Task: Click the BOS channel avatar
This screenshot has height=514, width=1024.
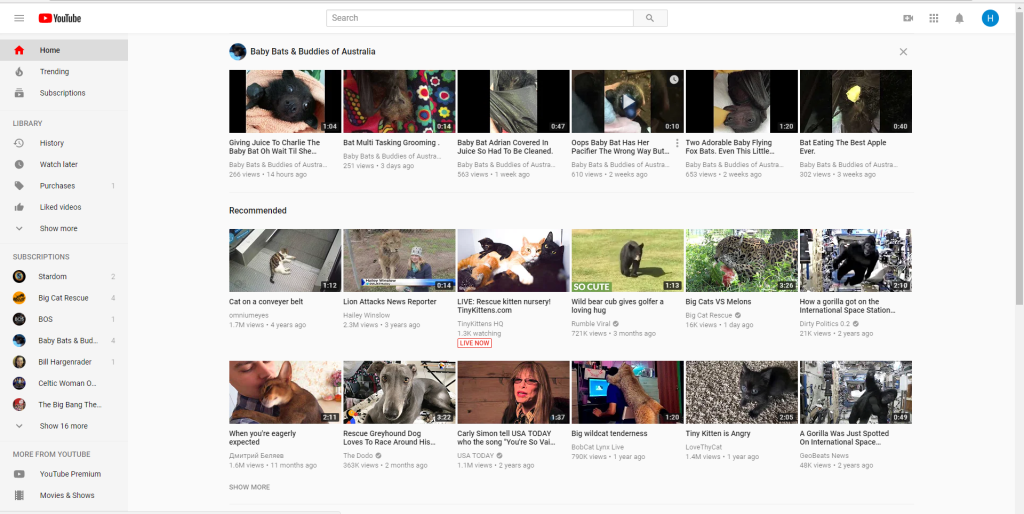Action: (19, 319)
